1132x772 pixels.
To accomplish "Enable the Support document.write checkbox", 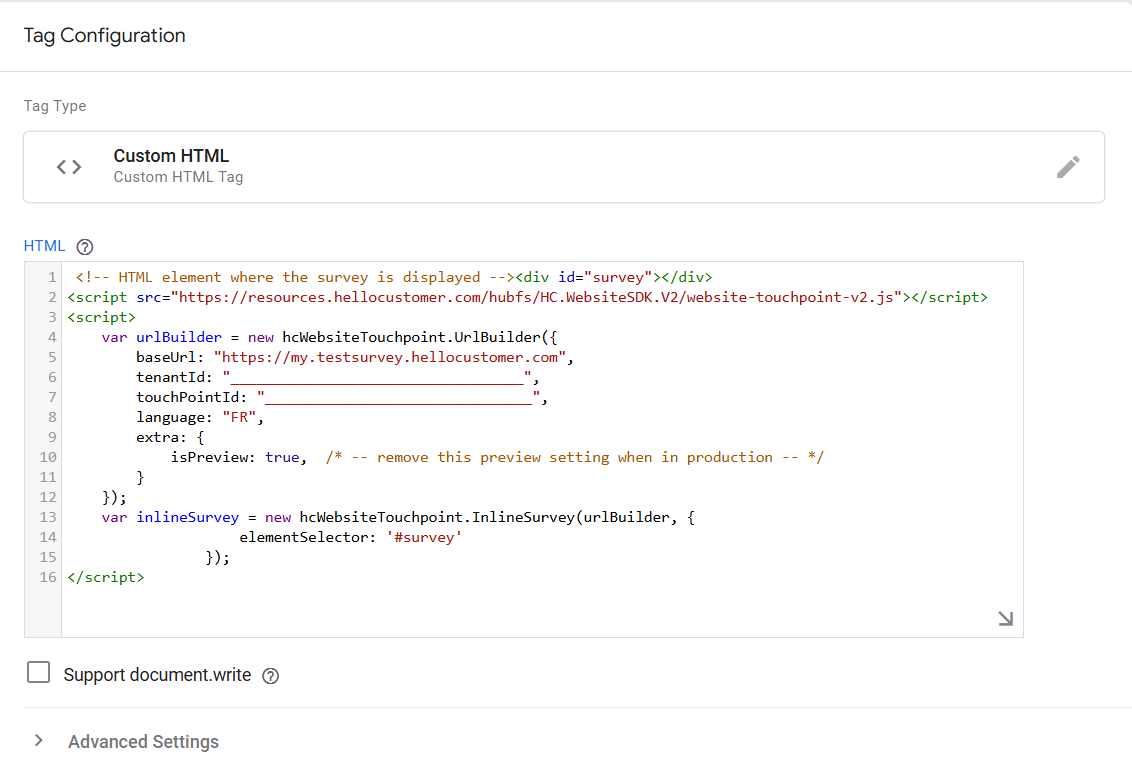I will pos(39,673).
